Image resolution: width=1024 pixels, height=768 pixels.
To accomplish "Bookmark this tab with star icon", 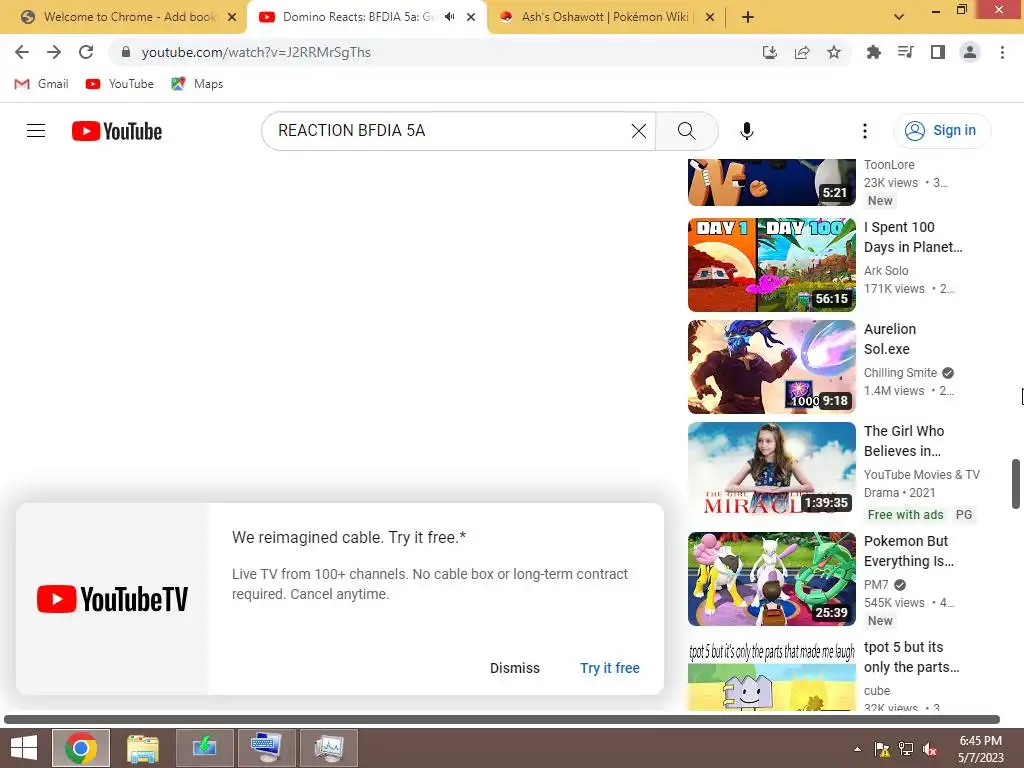I will 834,52.
